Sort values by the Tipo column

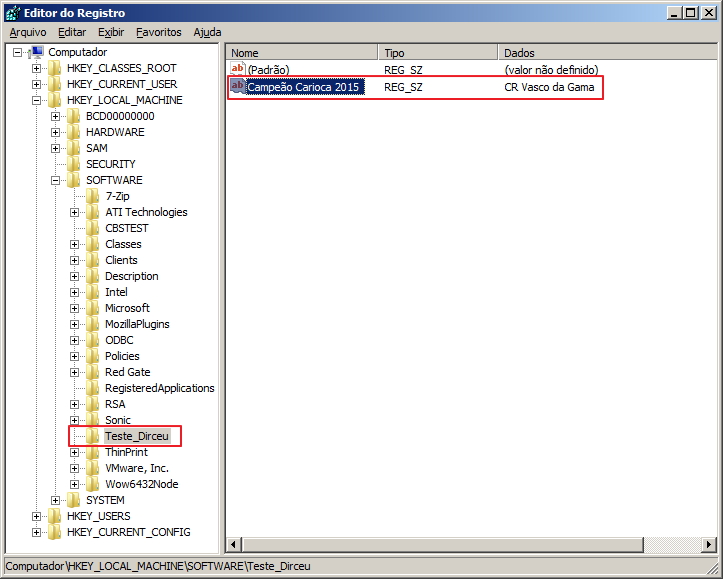click(438, 53)
